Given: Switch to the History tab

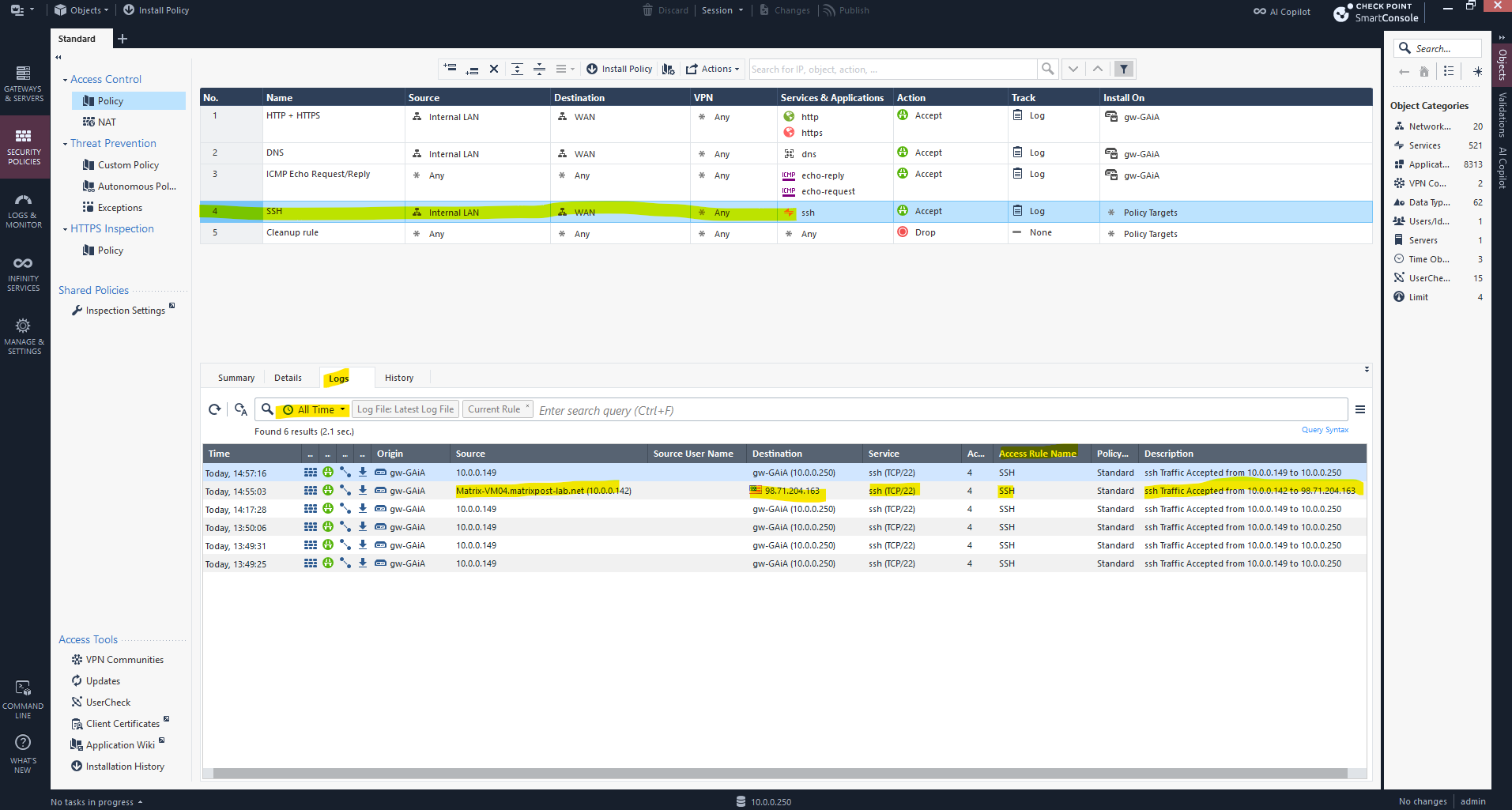Looking at the screenshot, I should click(399, 378).
